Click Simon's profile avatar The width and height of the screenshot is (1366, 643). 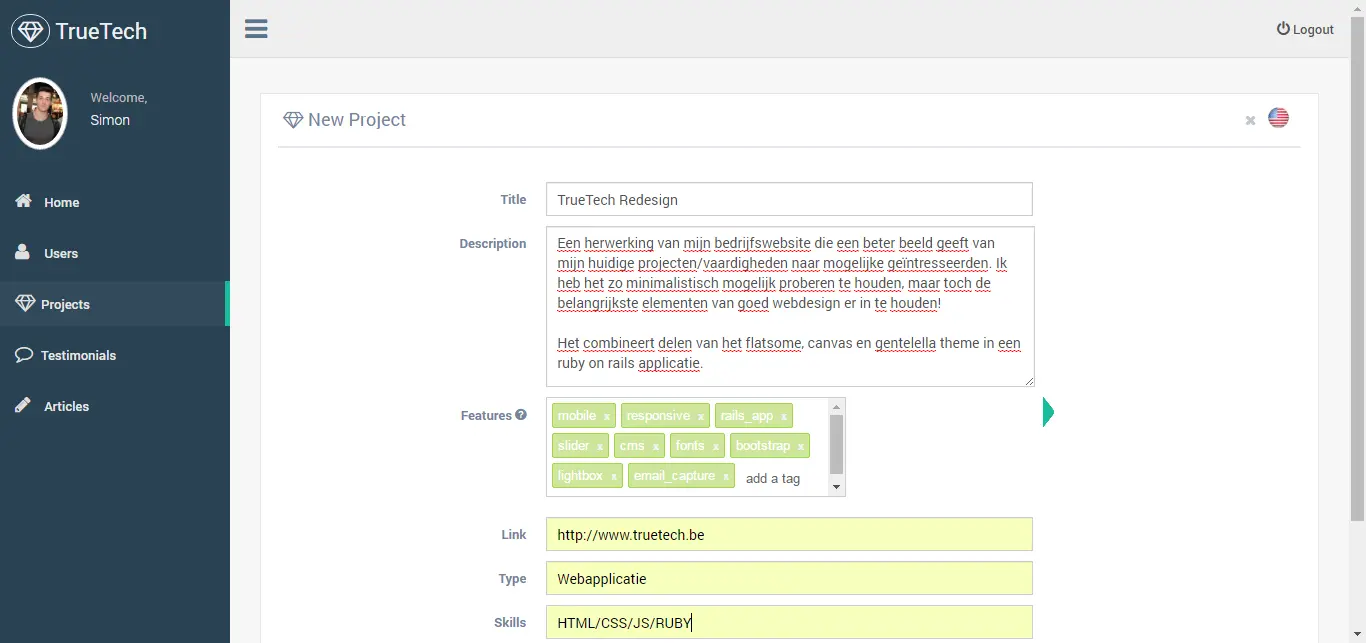(x=40, y=113)
